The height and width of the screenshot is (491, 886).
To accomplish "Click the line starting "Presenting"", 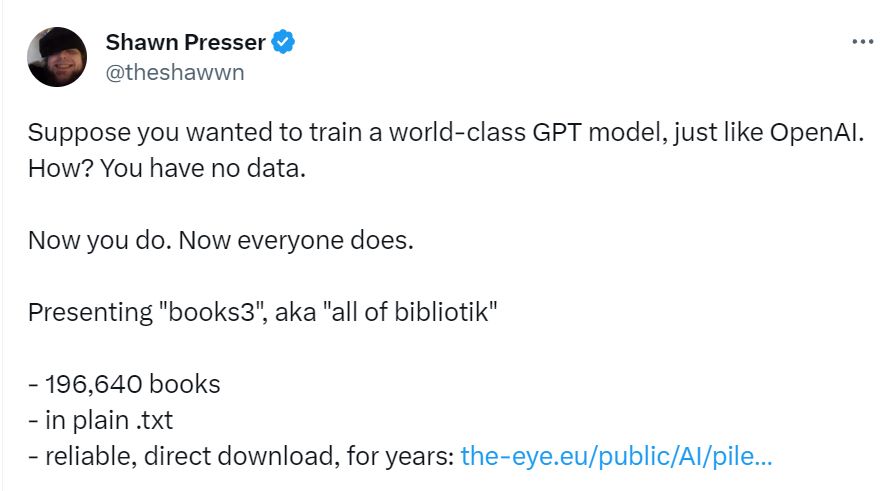I will (x=263, y=312).
